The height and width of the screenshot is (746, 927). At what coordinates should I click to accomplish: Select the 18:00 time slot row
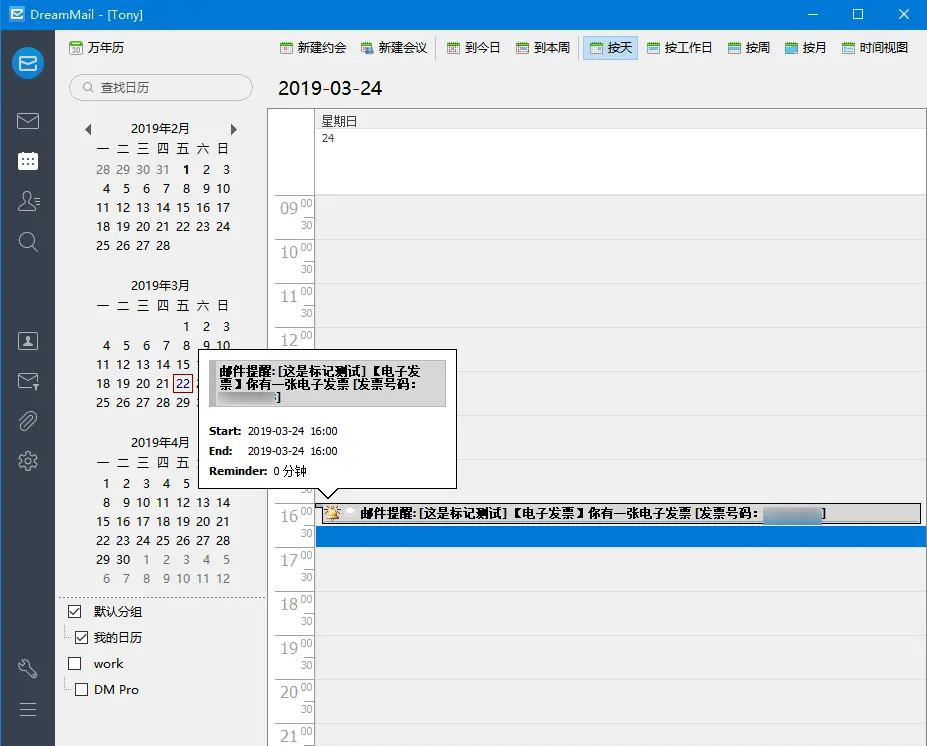[620, 602]
